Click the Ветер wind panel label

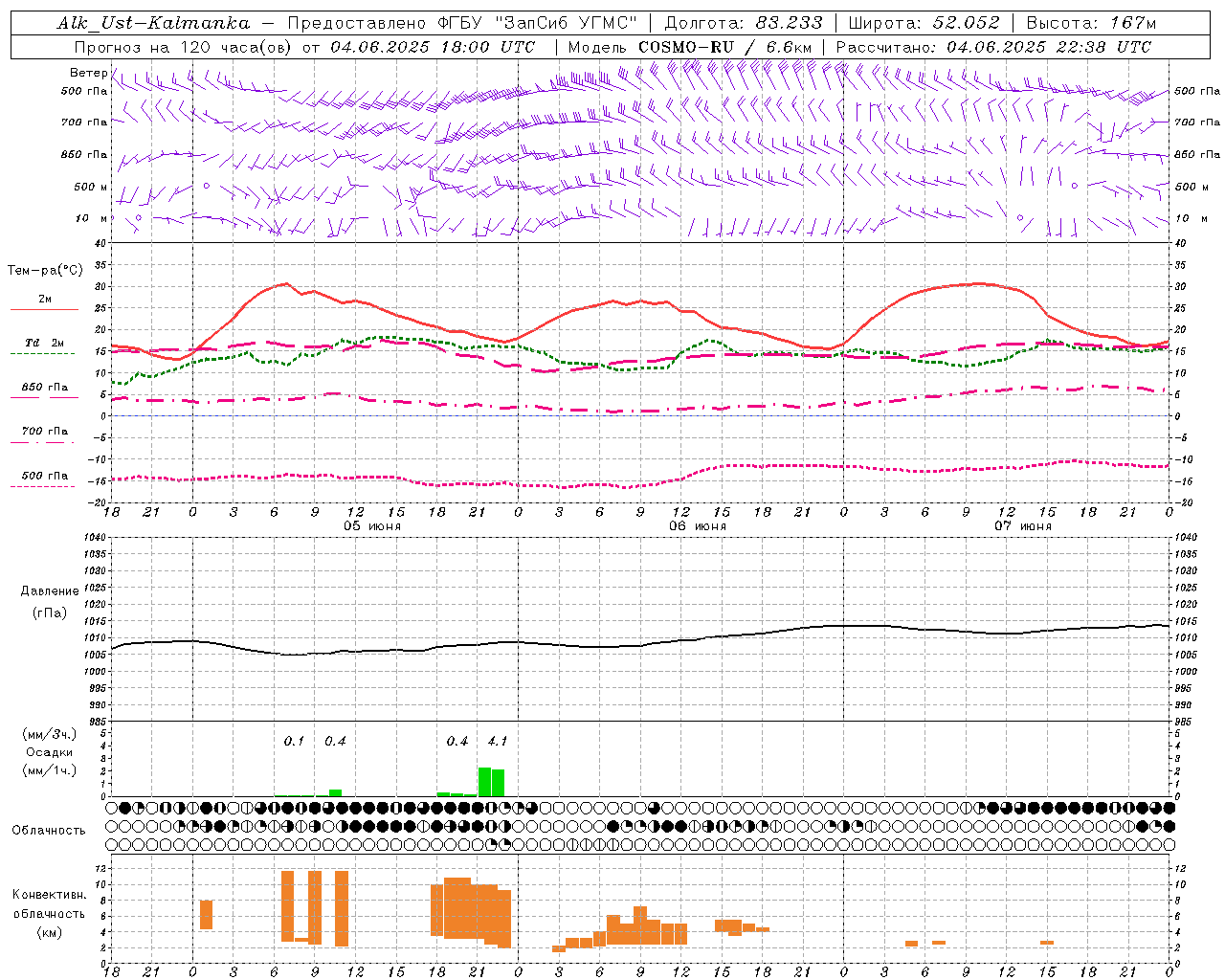pos(88,73)
